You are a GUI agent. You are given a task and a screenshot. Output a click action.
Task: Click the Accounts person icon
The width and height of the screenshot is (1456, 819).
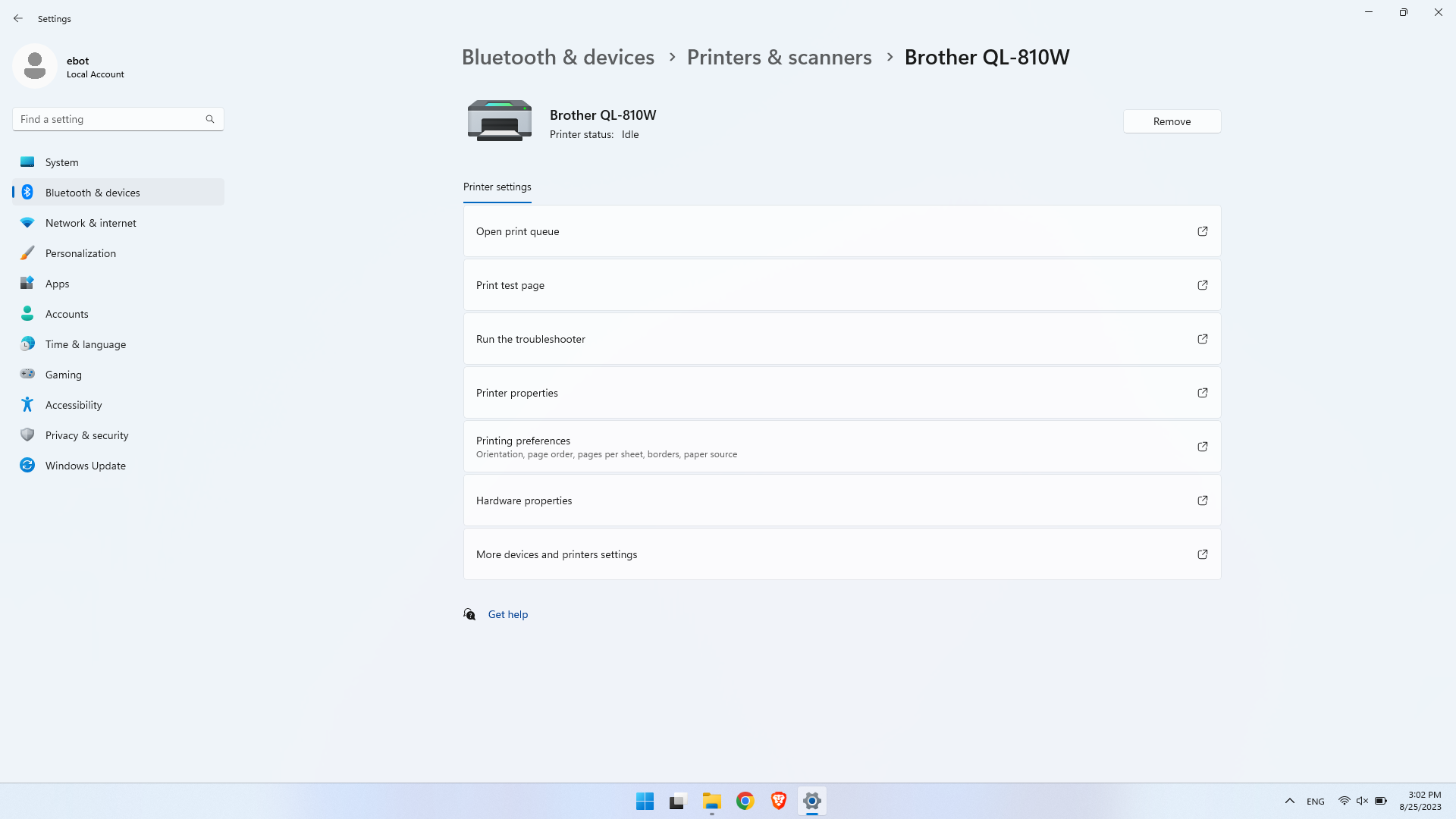27,313
